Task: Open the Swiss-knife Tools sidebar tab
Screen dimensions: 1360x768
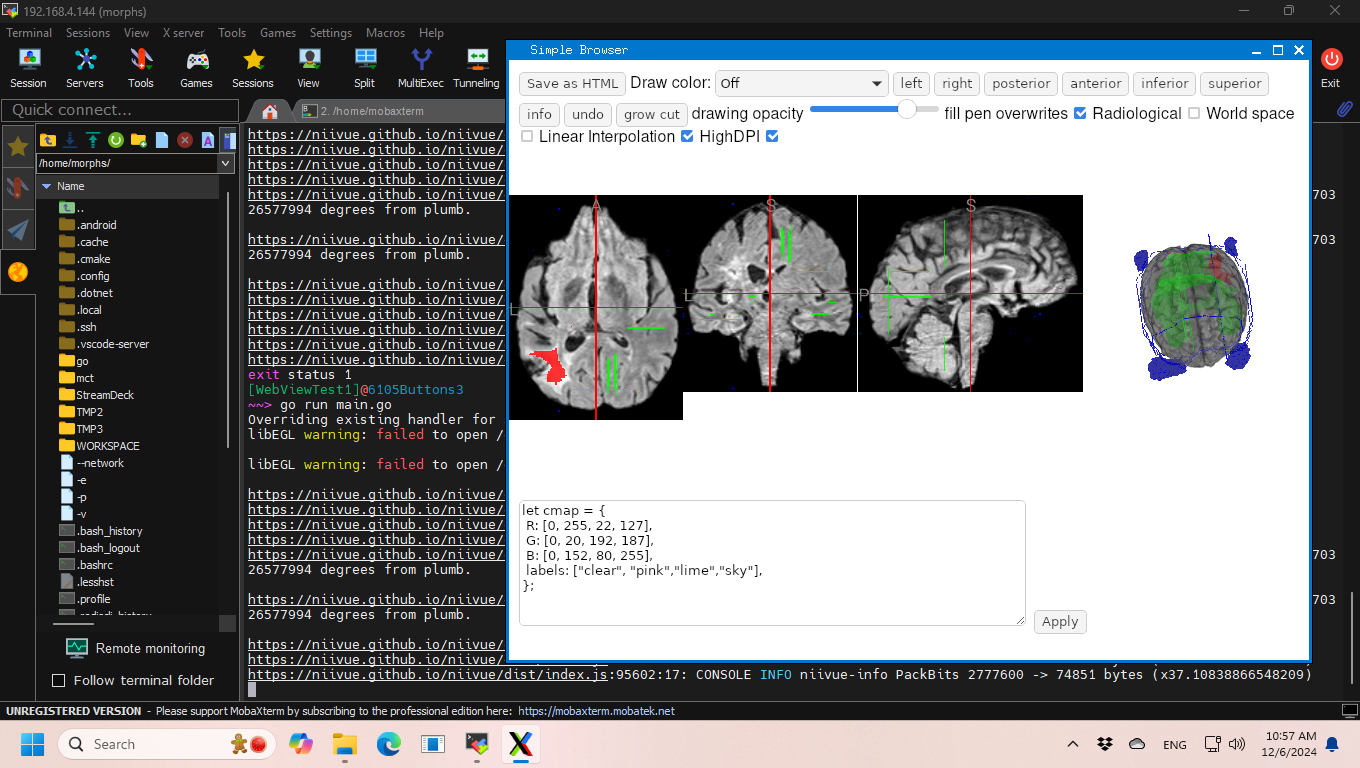Action: coord(18,188)
